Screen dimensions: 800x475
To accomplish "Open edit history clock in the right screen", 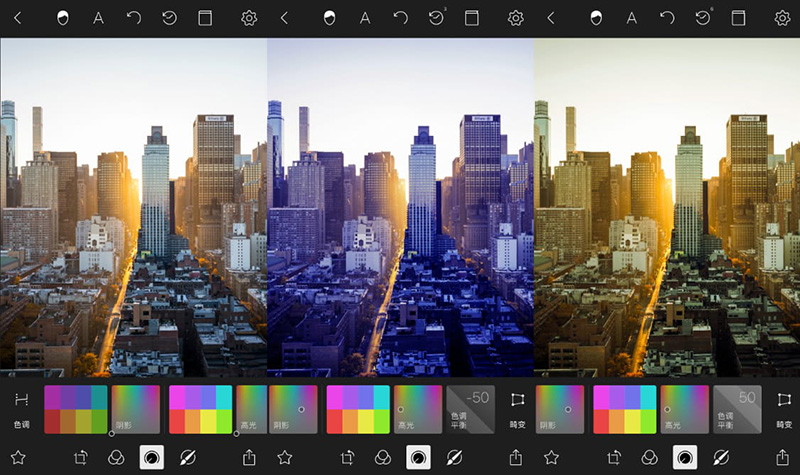I will tap(703, 18).
